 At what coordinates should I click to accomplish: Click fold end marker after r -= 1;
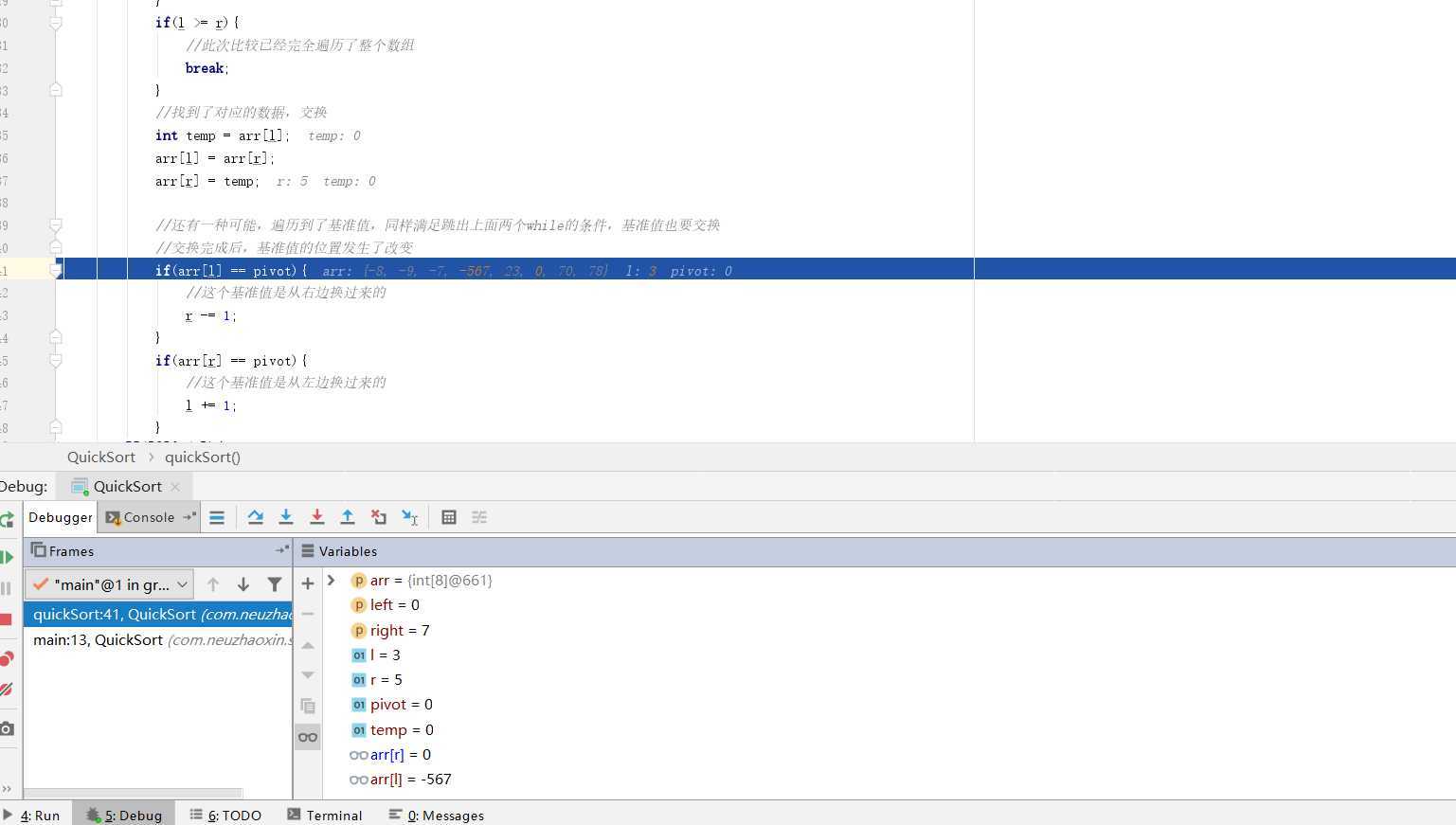coord(56,338)
